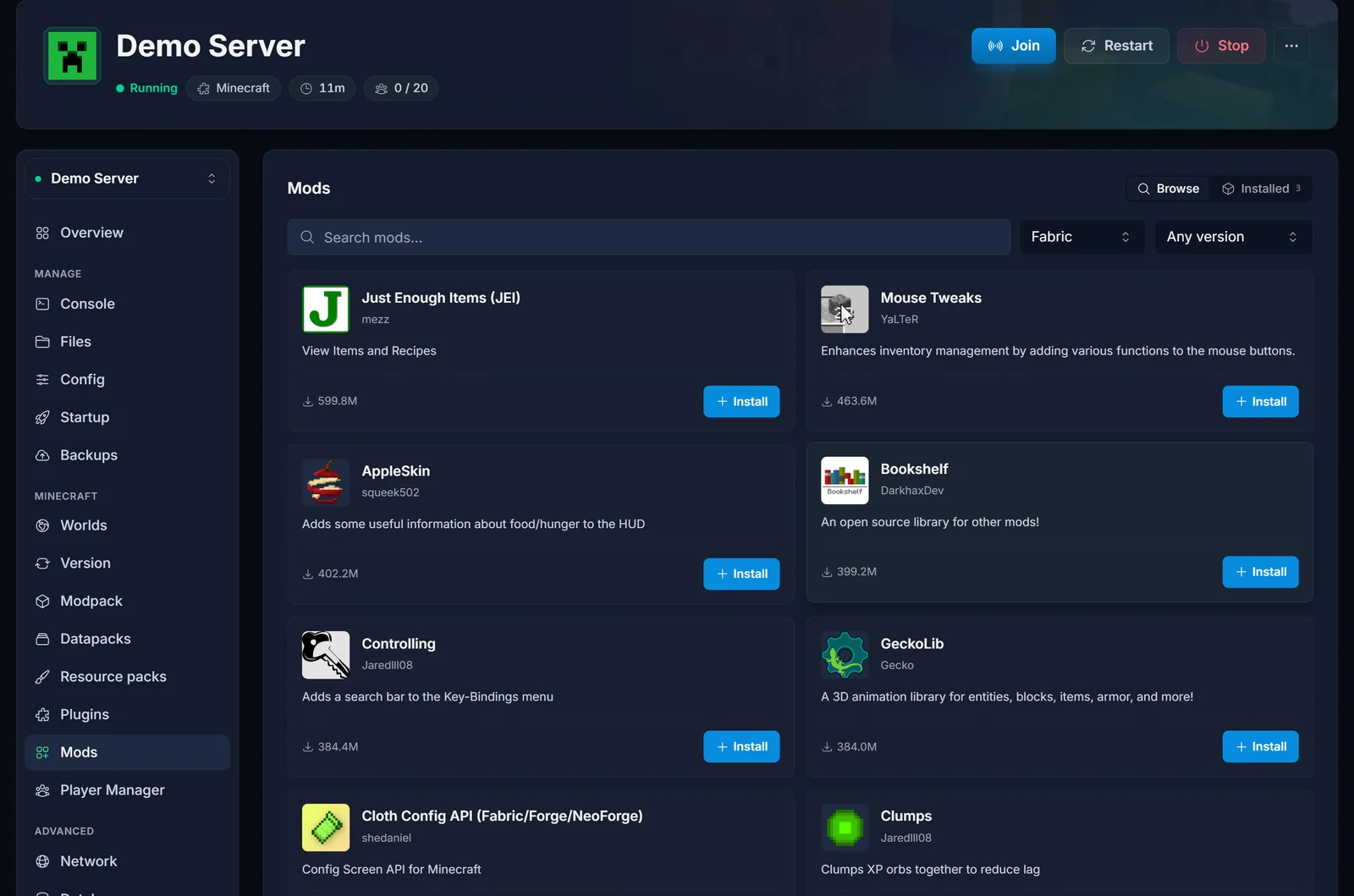Open Backups cloud icon

[x=42, y=455]
